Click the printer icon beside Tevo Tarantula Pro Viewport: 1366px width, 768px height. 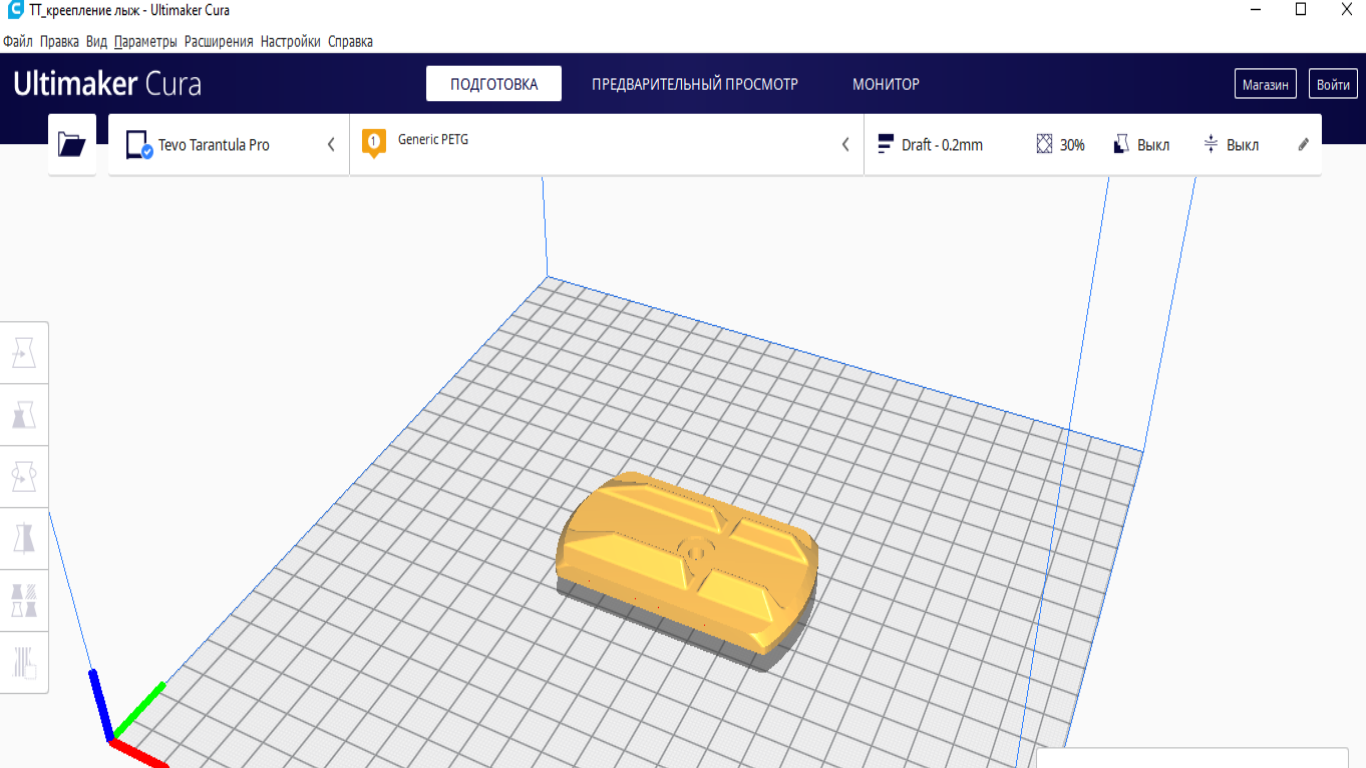pyautogui.click(x=139, y=146)
